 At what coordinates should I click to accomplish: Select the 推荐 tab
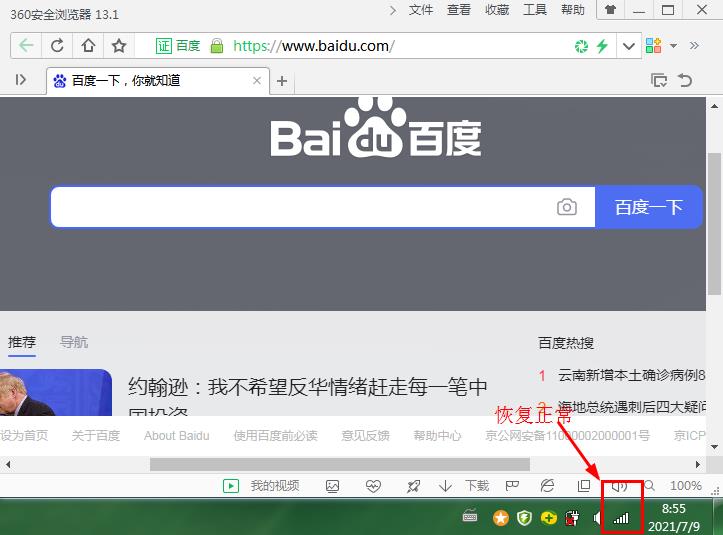[22, 342]
